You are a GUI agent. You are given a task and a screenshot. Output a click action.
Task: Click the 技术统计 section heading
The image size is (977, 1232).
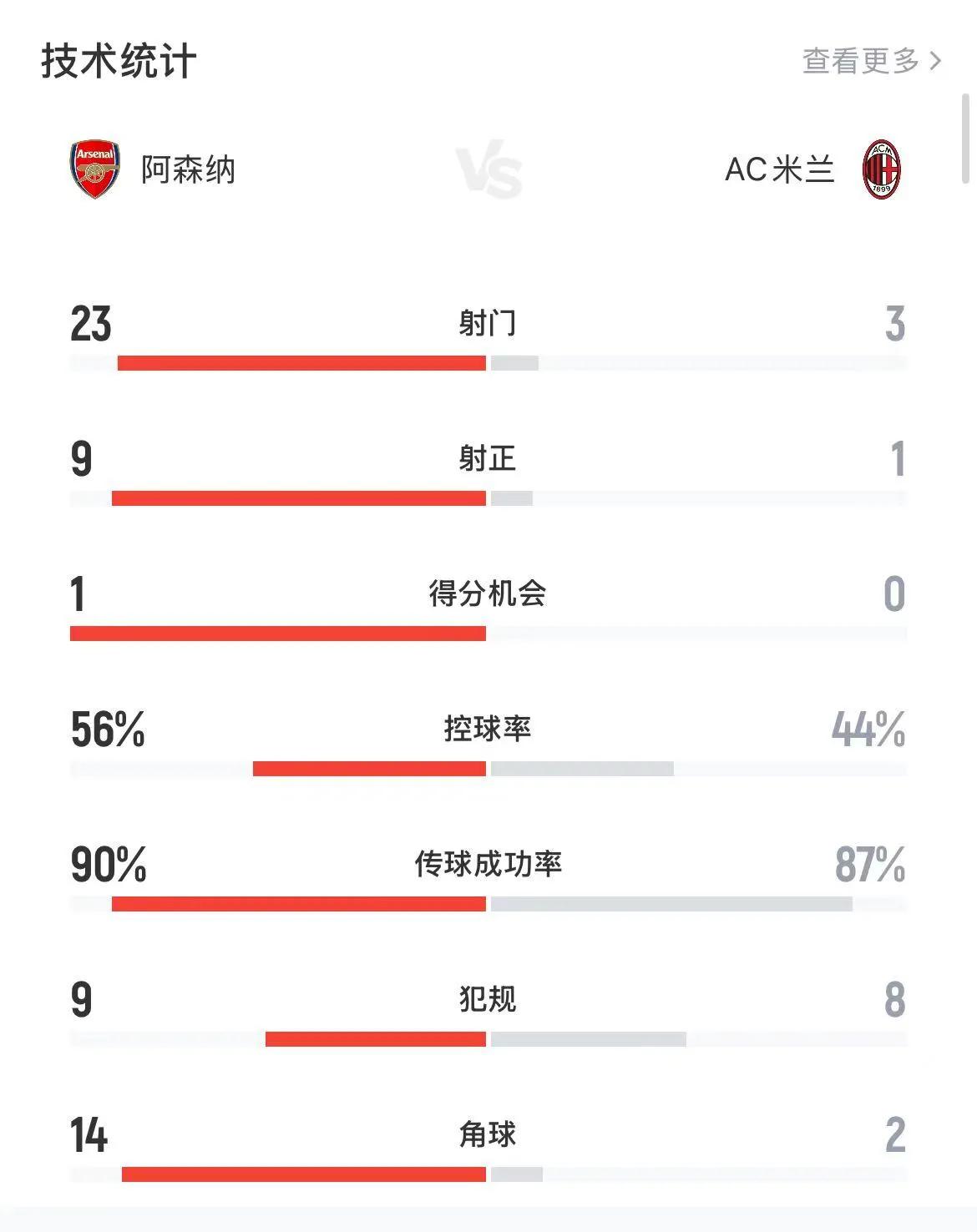coord(119,61)
